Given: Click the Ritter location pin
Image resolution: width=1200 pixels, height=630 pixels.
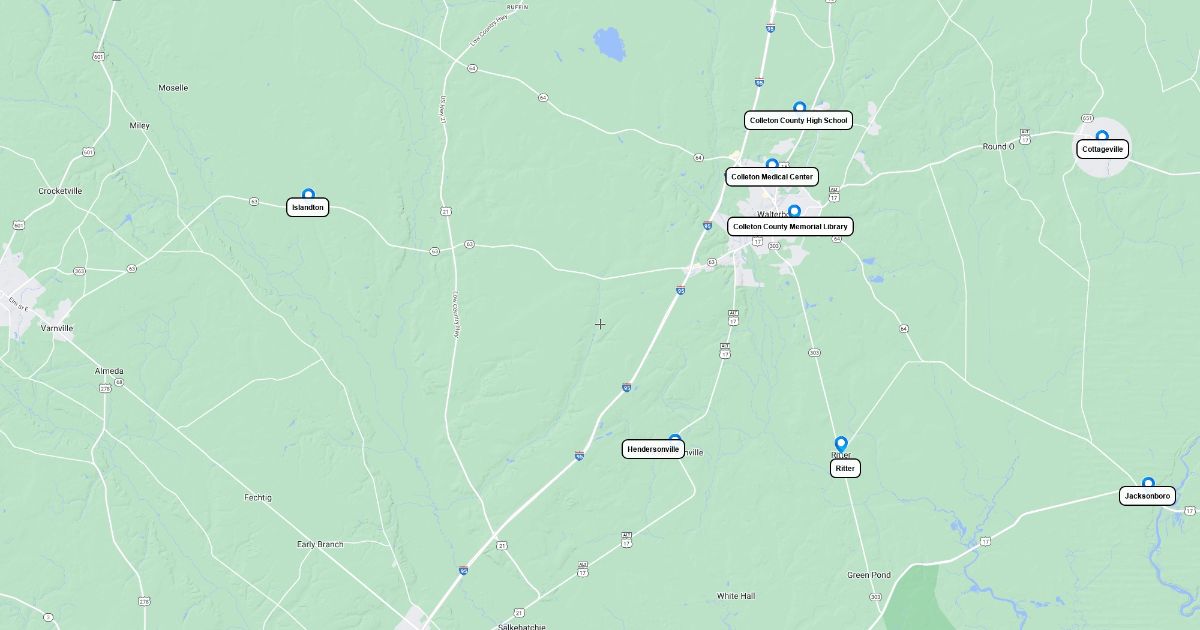Looking at the screenshot, I should click(x=841, y=443).
